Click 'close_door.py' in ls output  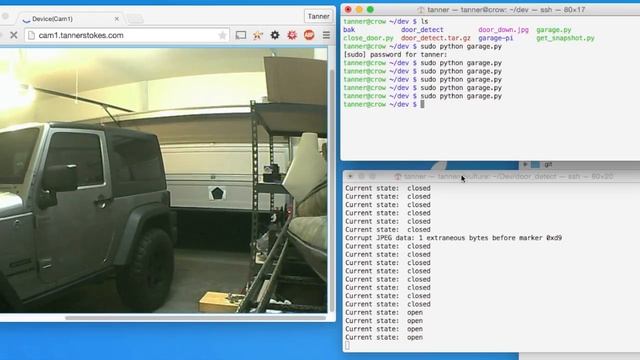coord(369,38)
